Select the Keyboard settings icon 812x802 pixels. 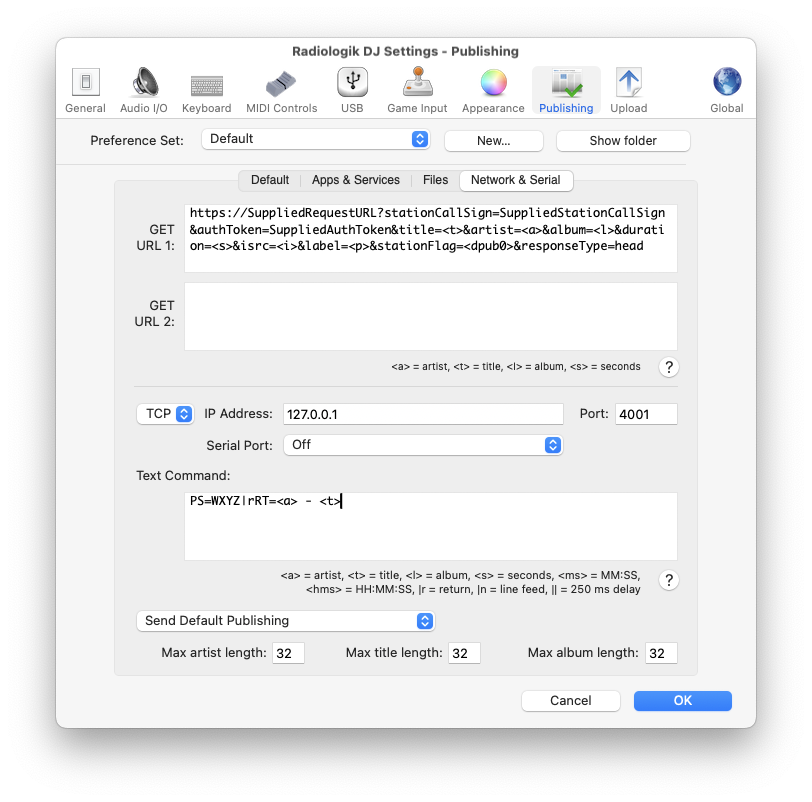207,90
